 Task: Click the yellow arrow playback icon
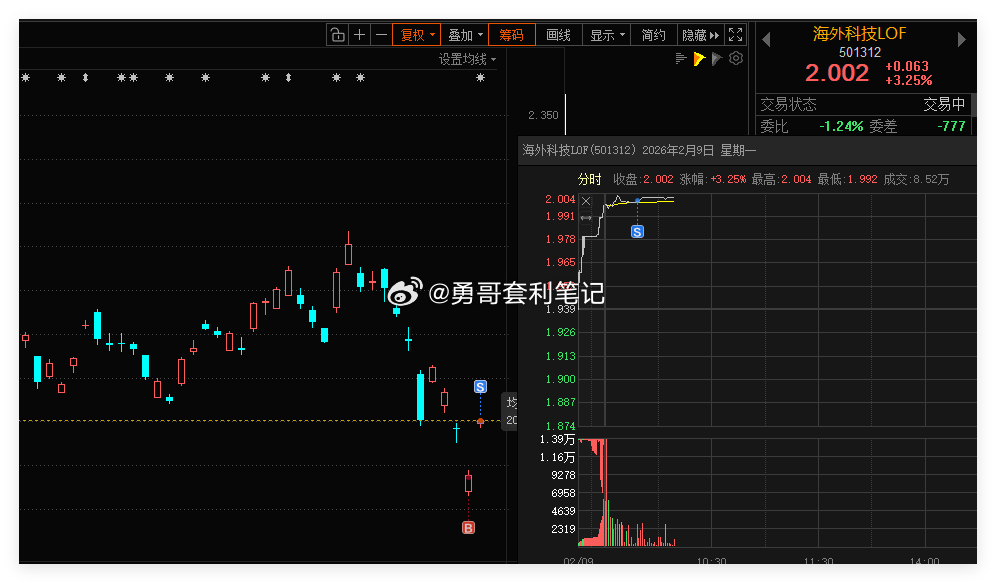[700, 58]
